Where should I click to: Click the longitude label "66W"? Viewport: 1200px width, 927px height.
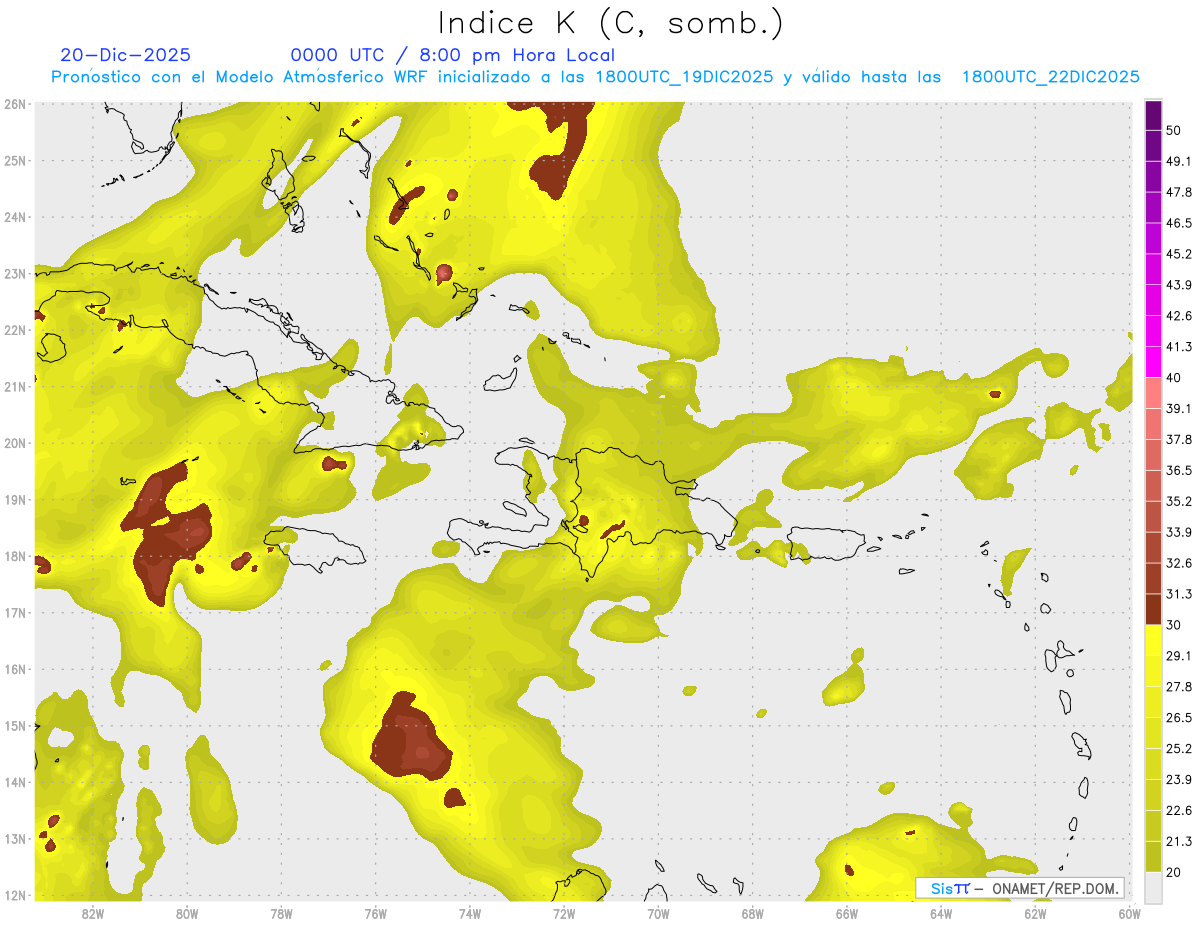point(847,912)
